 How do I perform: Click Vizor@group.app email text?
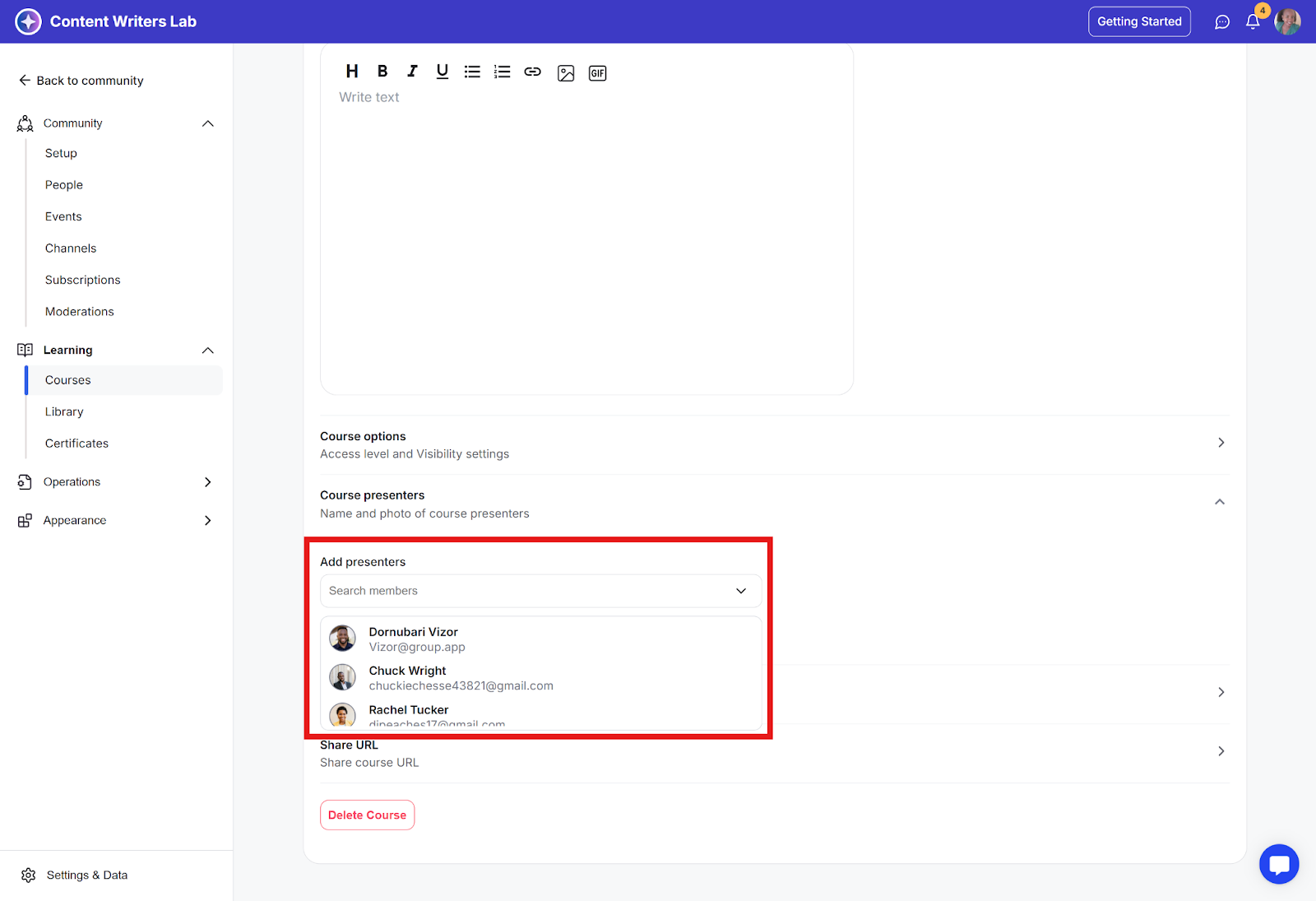[417, 647]
